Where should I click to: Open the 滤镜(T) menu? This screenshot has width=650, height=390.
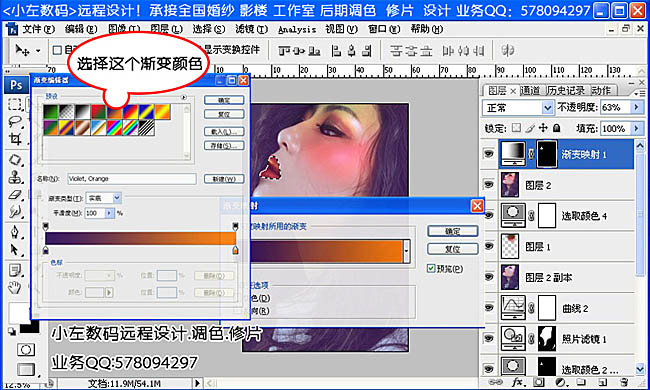point(251,29)
